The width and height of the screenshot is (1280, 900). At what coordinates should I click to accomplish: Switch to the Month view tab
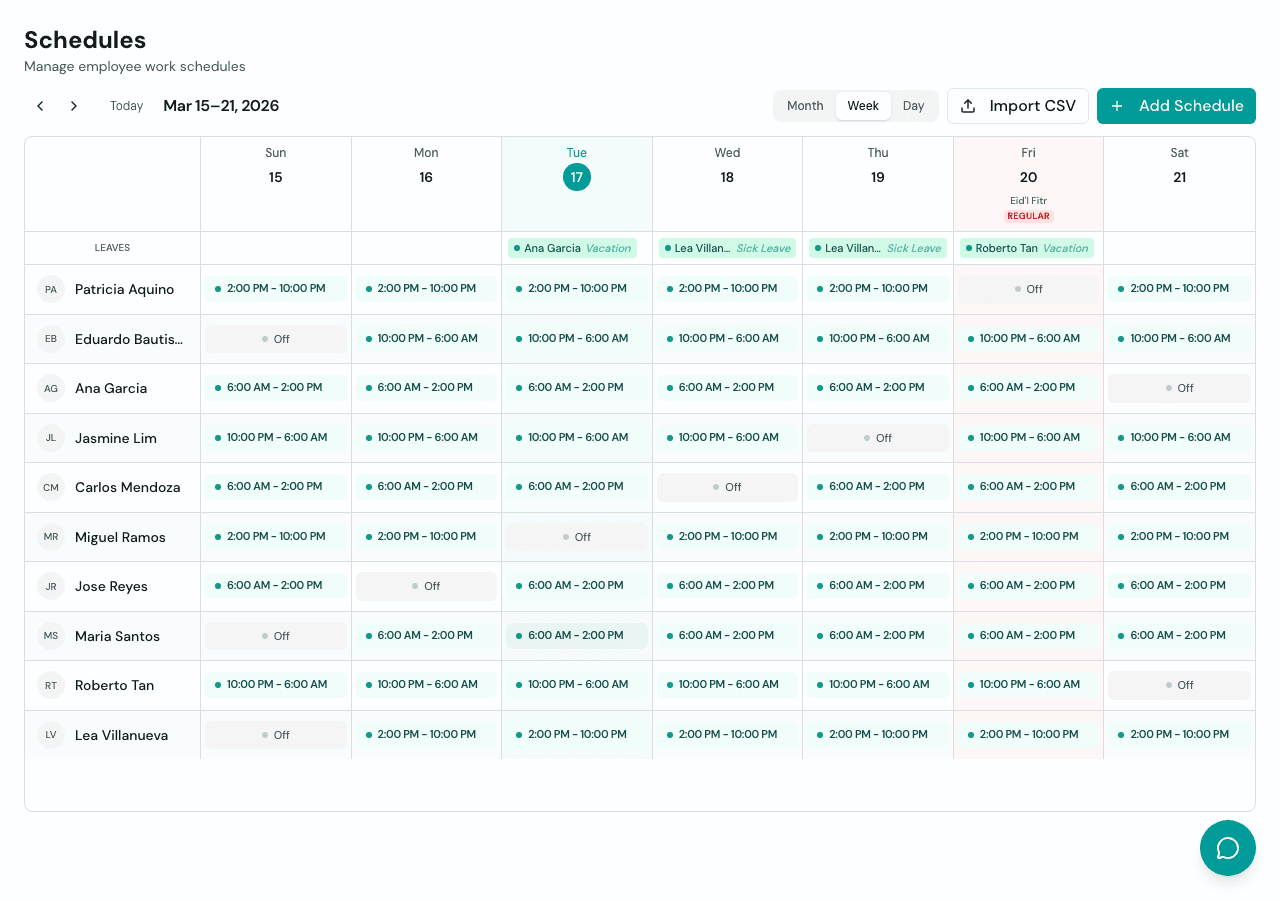point(805,105)
